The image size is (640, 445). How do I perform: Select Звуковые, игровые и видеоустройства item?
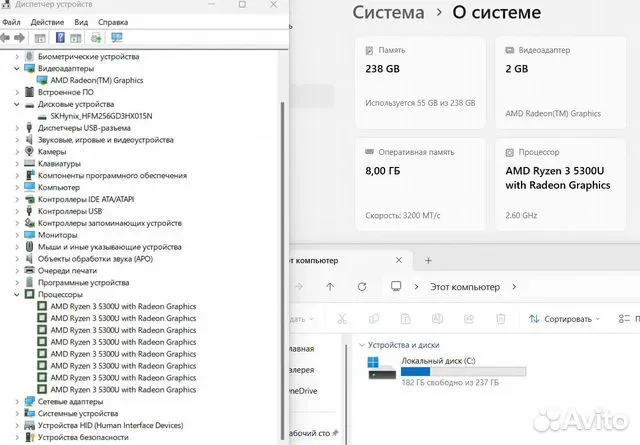tap(106, 140)
